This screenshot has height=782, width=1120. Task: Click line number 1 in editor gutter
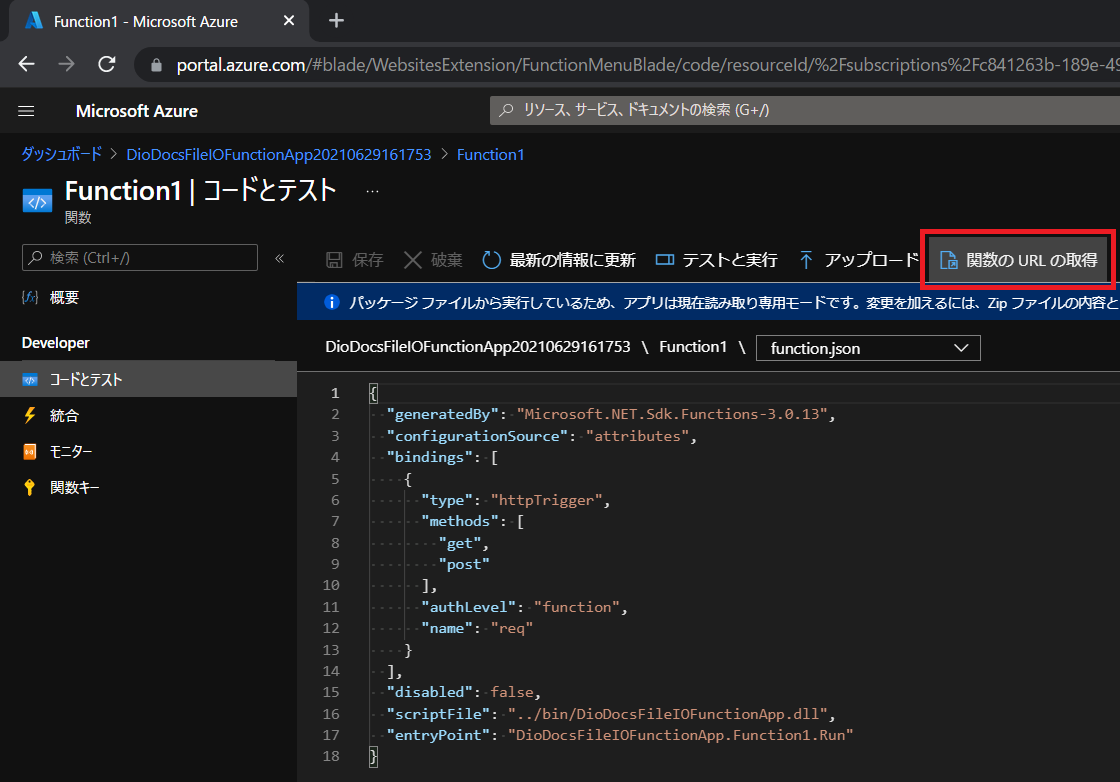[335, 393]
